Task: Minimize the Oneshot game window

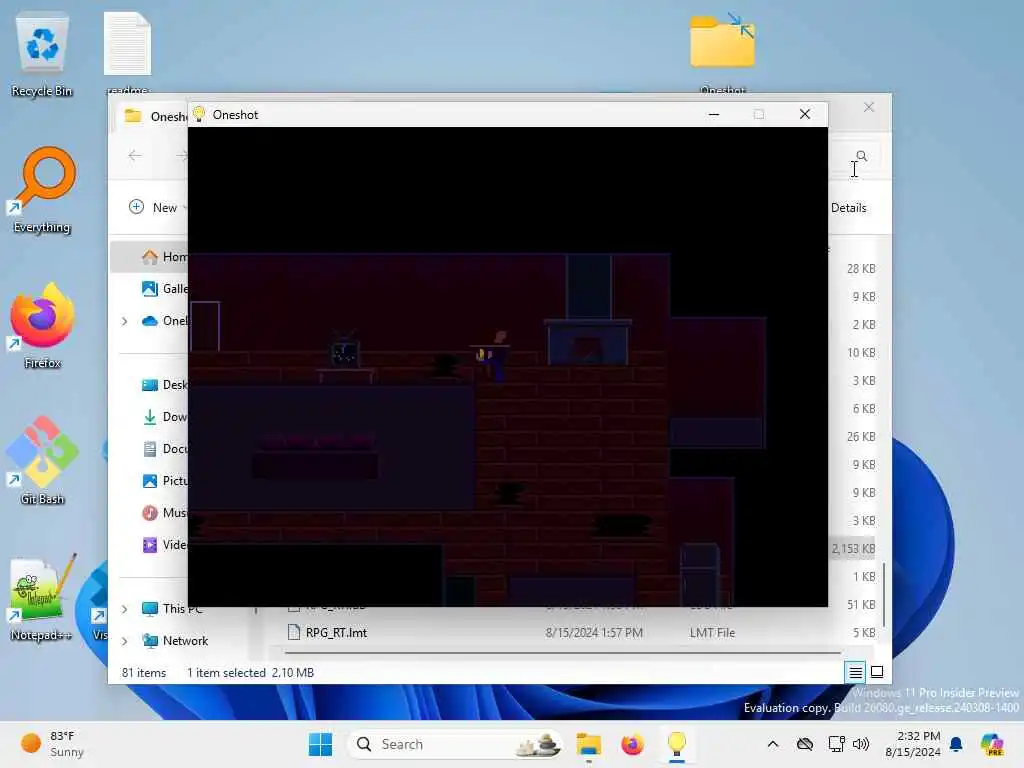Action: pyautogui.click(x=714, y=114)
